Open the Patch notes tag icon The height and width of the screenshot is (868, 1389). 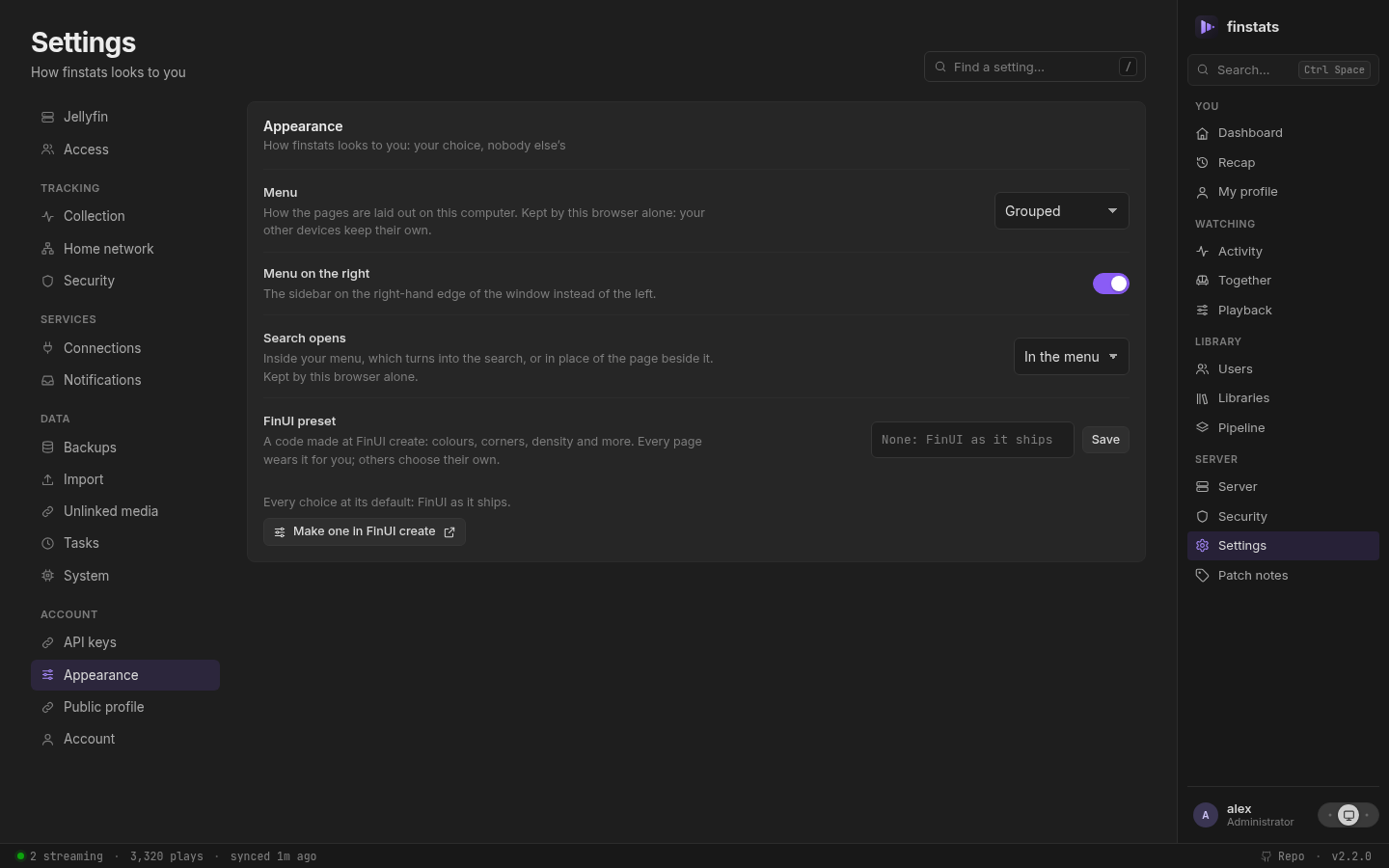point(1202,576)
